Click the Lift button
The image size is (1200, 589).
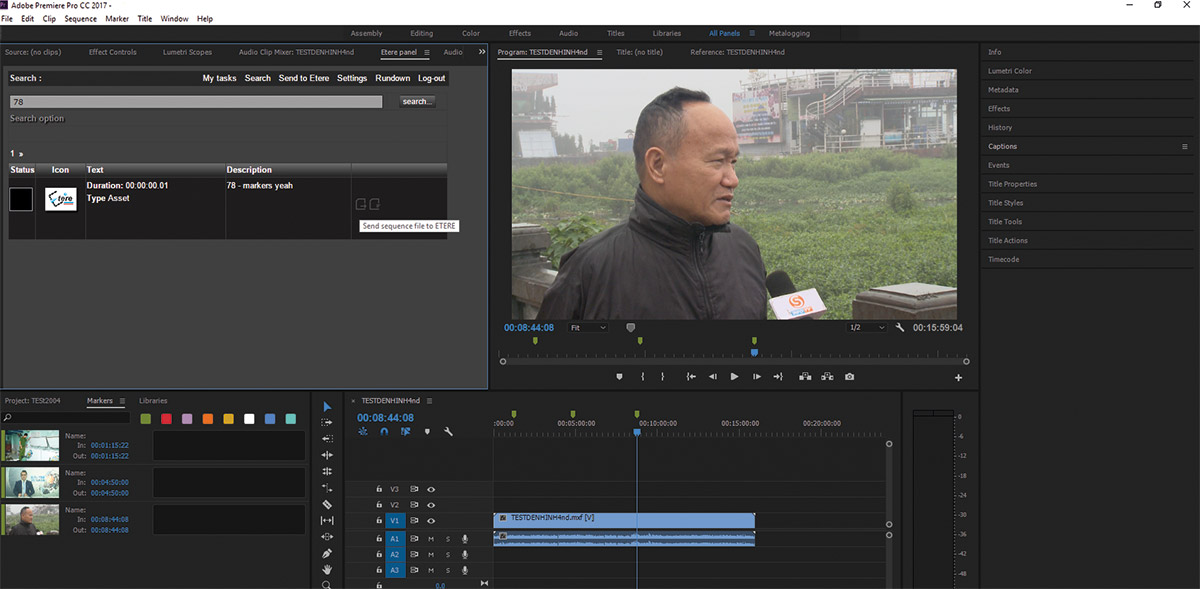805,377
